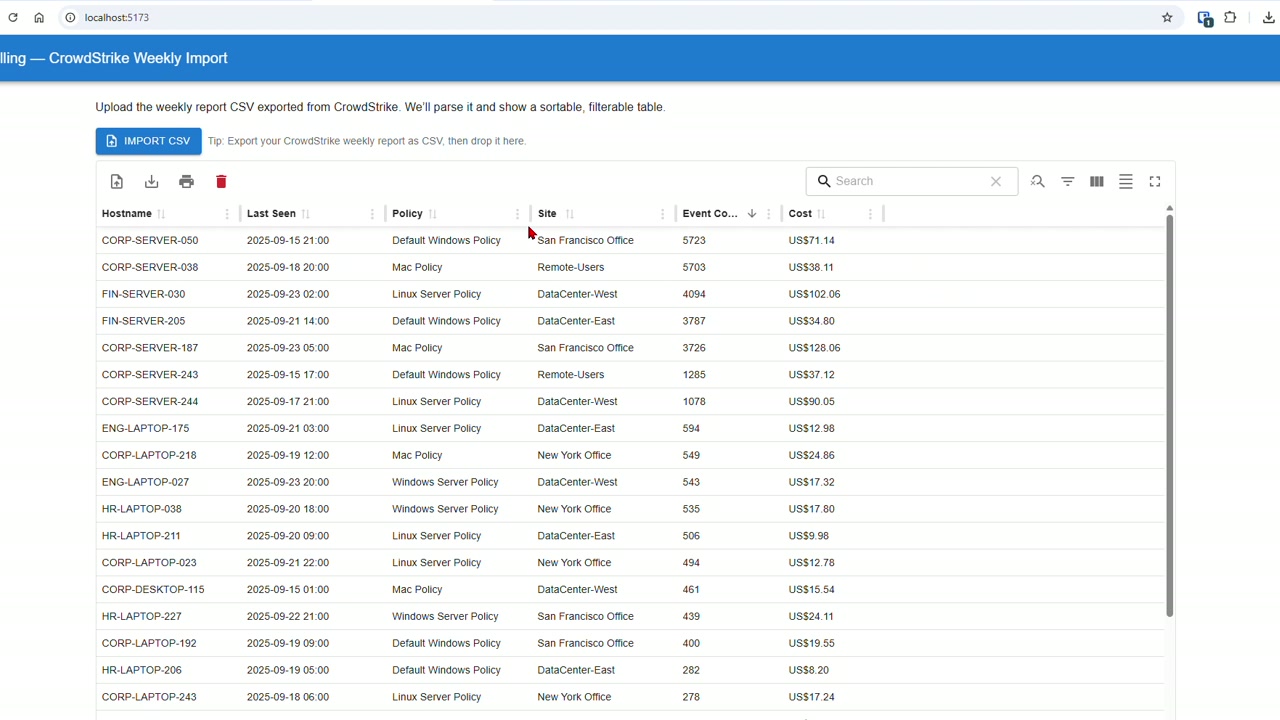Click the scrollbar up arrow
1280x720 pixels.
[x=1169, y=208]
